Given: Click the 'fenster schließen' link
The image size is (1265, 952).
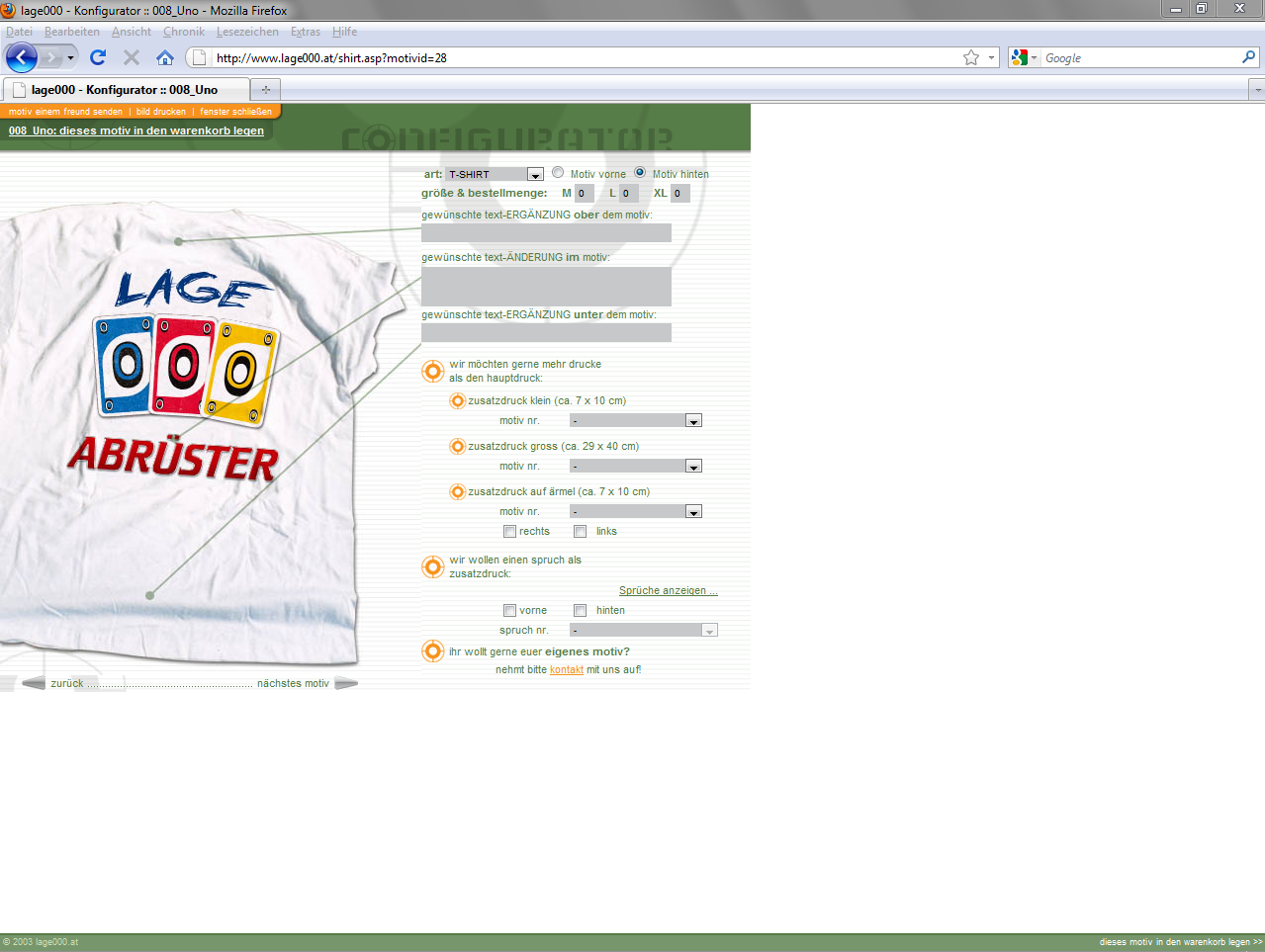Looking at the screenshot, I should coord(235,112).
